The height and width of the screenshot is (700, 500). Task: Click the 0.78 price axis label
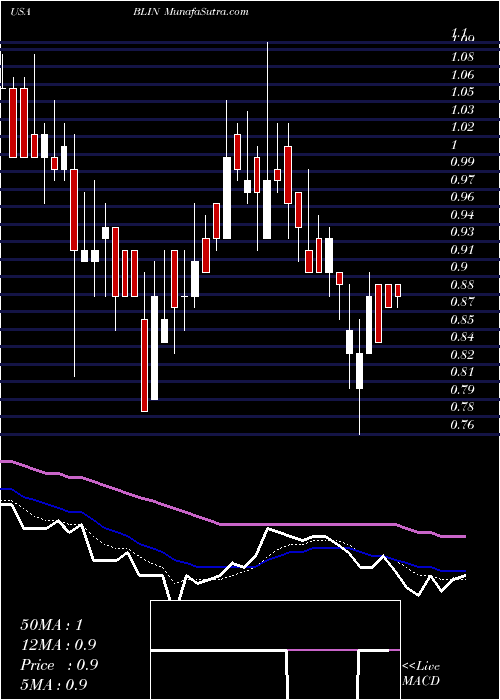(462, 407)
